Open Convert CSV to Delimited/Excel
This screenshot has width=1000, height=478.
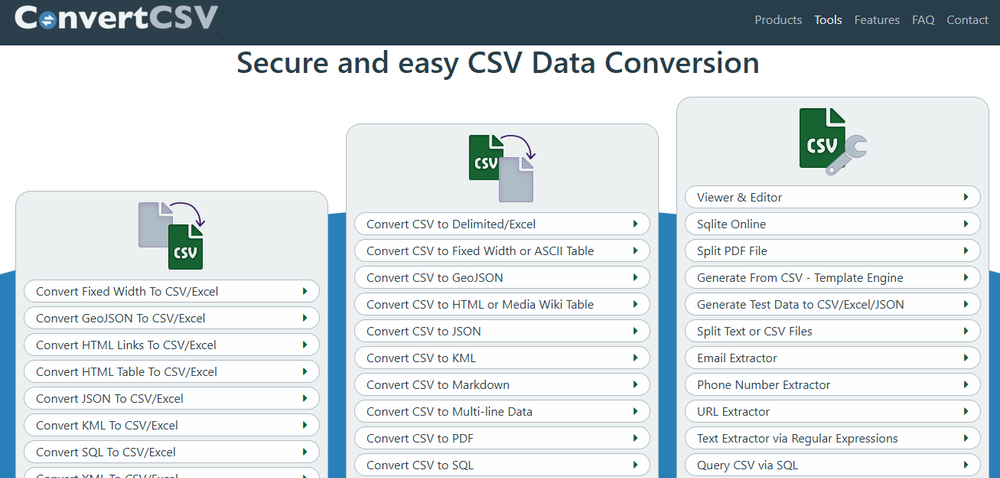point(502,224)
